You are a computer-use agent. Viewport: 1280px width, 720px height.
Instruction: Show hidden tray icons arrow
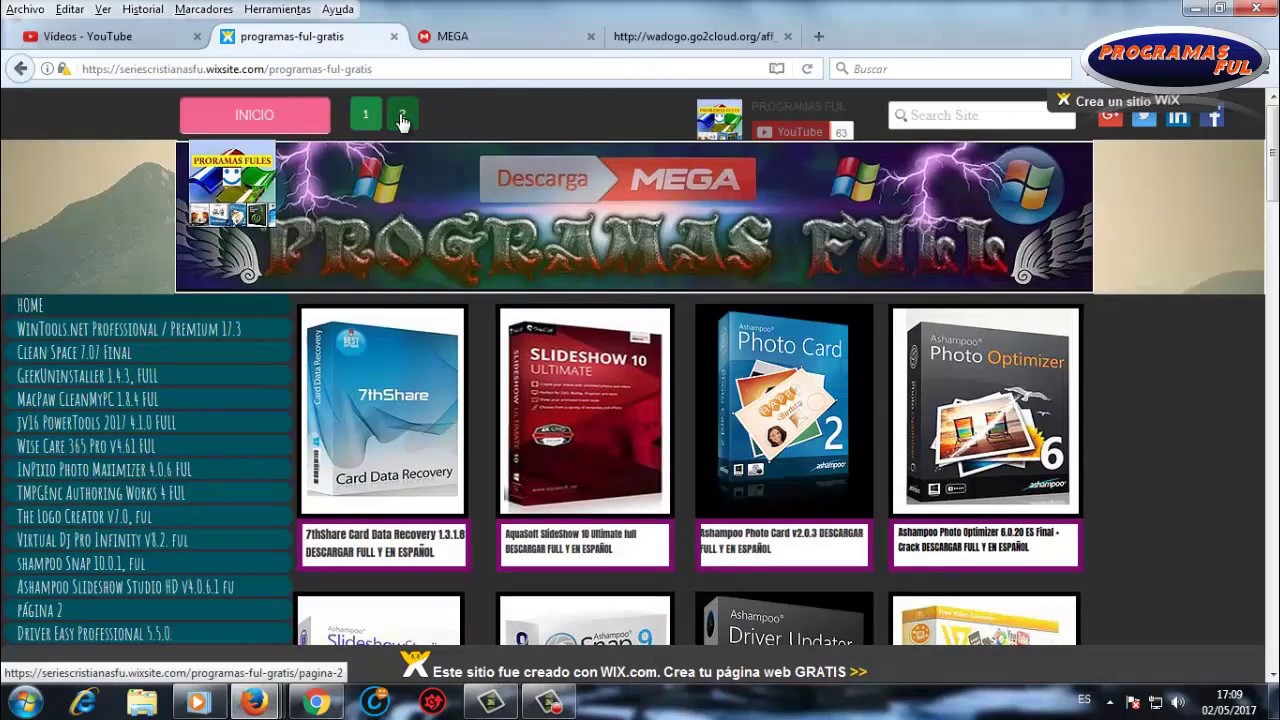tap(1109, 702)
